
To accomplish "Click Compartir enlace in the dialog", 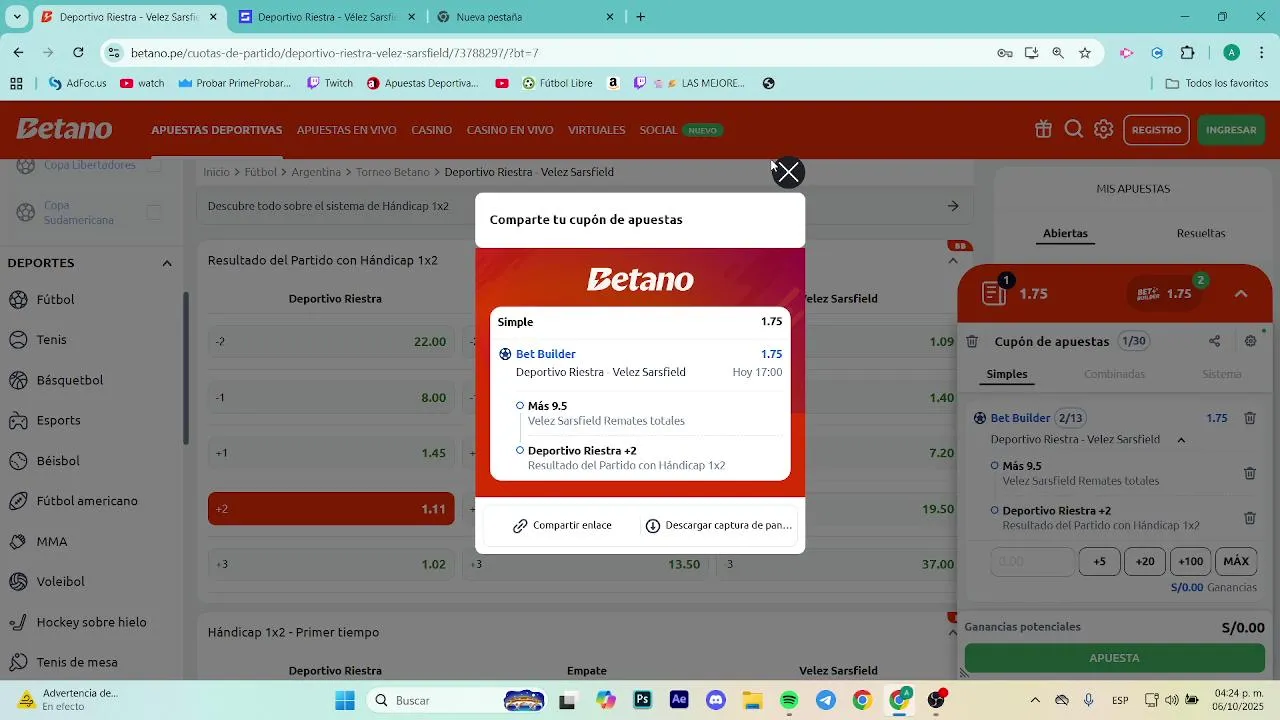I will click(x=562, y=525).
